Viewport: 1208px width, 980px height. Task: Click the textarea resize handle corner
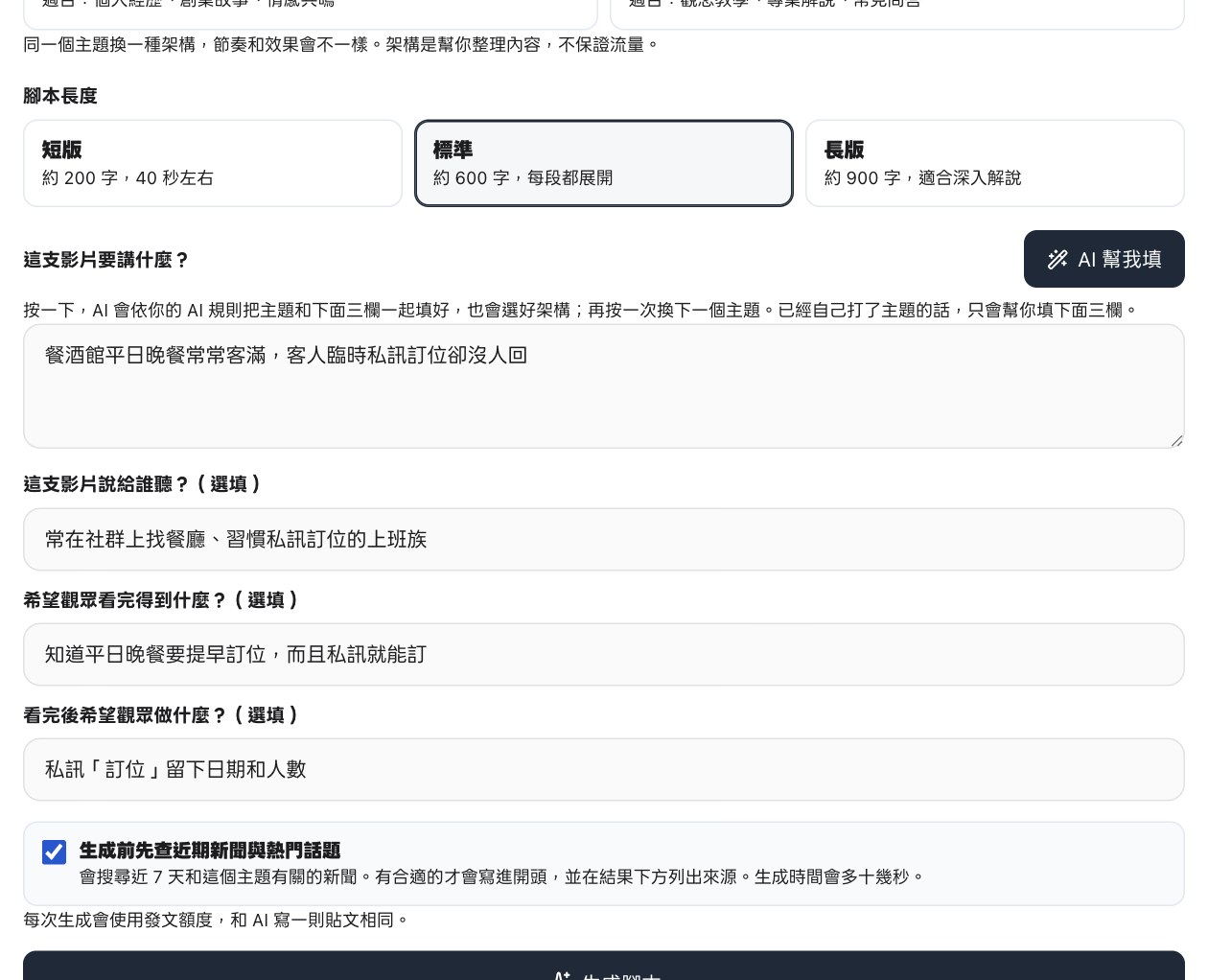click(1176, 440)
